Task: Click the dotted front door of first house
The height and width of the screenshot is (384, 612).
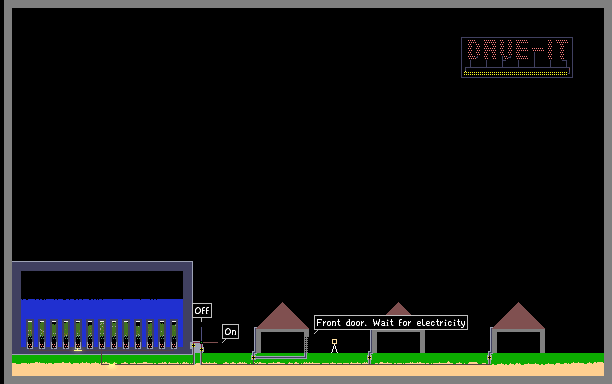Action: pos(306,345)
